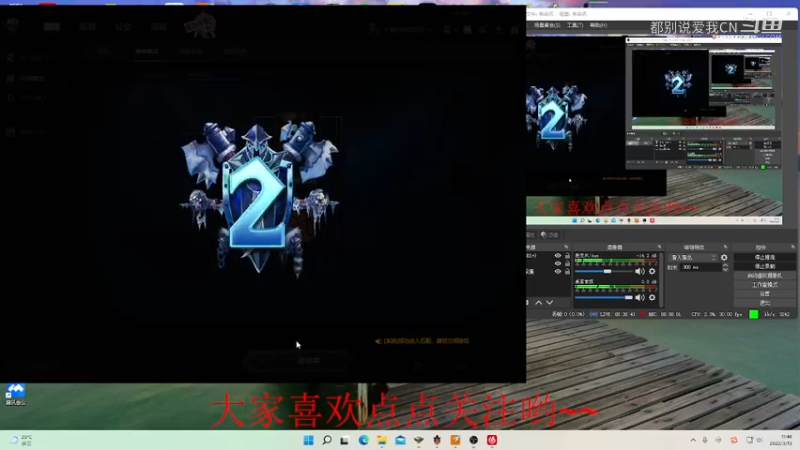Mute the 桌面音频 speaker icon in mixer

tap(640, 297)
